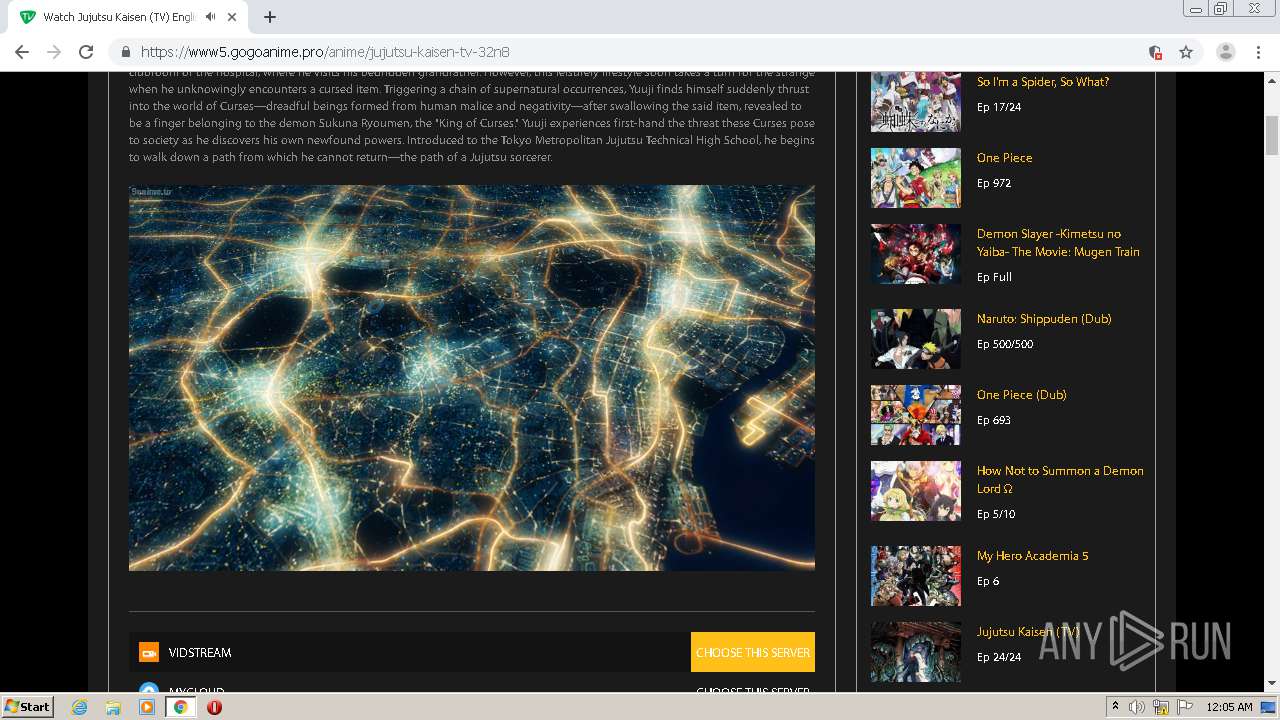The height and width of the screenshot is (720, 1280).
Task: Open the One Piece (Dub) thumbnail
Action: pos(915,415)
